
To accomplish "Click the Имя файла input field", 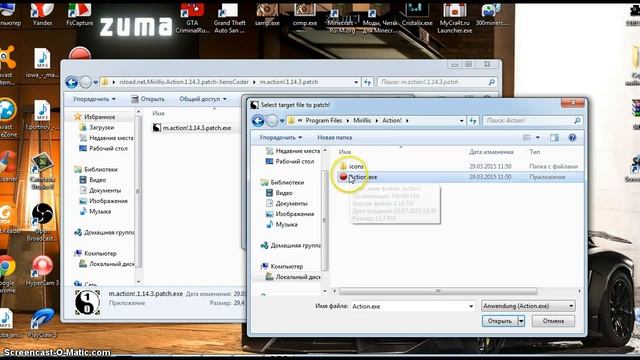I will click(409, 306).
